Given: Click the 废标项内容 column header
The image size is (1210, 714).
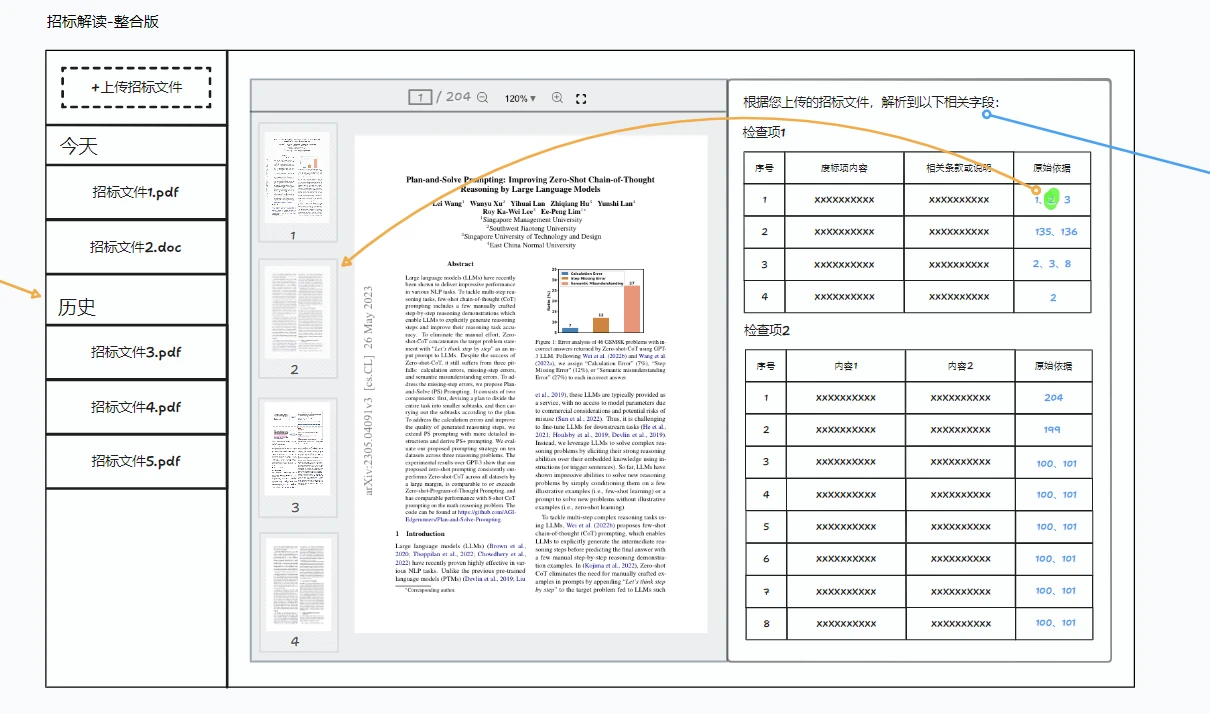Looking at the screenshot, I should [844, 168].
